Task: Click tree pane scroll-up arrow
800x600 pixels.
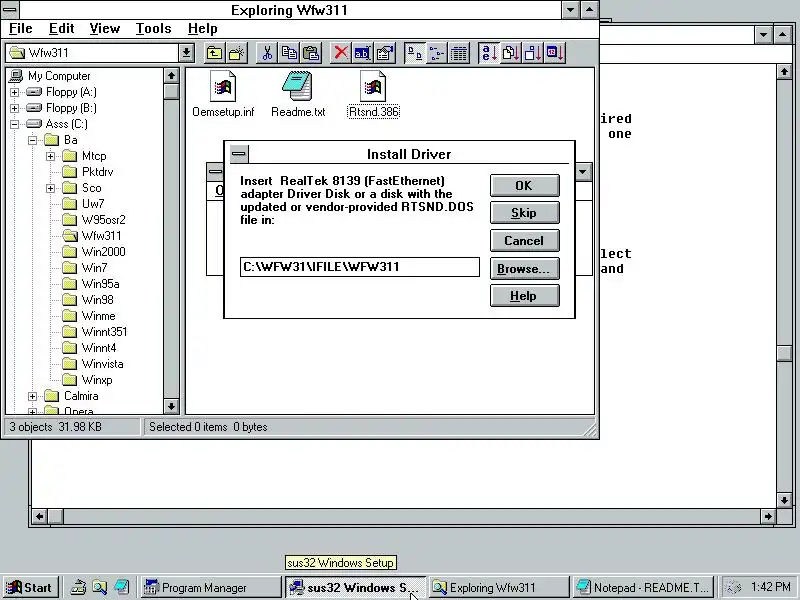Action: click(x=171, y=76)
